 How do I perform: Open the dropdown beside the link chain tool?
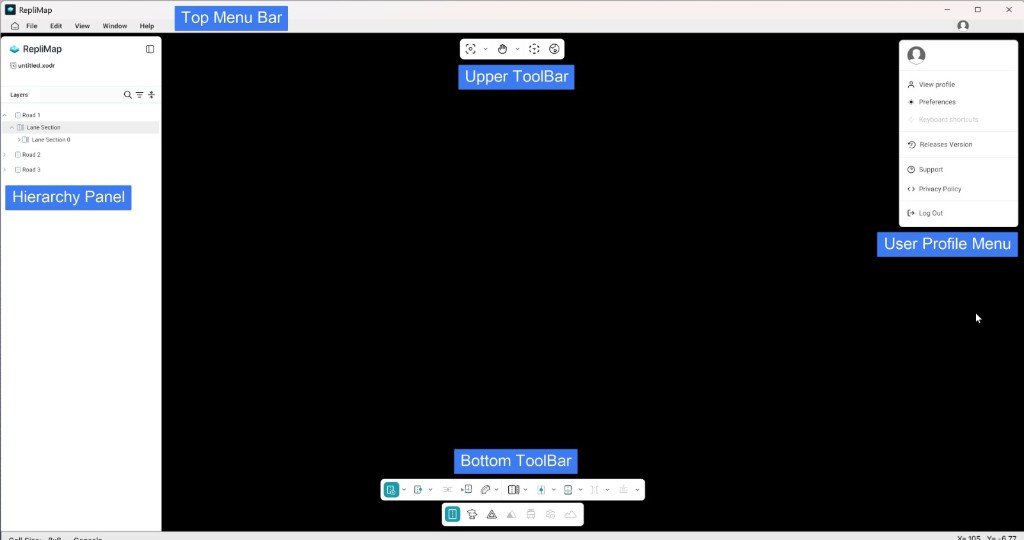496,490
